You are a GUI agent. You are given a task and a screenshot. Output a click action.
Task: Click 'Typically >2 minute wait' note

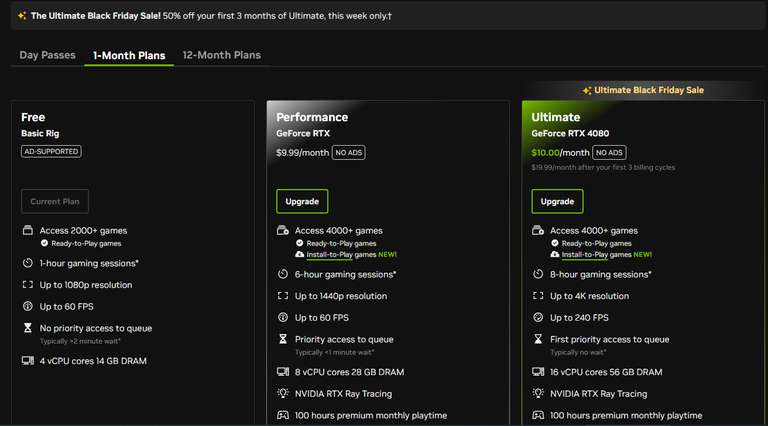click(80, 341)
